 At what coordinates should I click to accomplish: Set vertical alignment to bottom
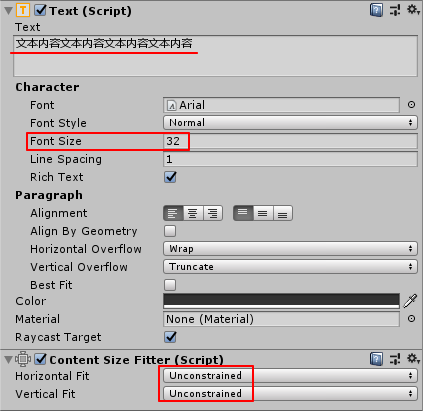point(283,213)
